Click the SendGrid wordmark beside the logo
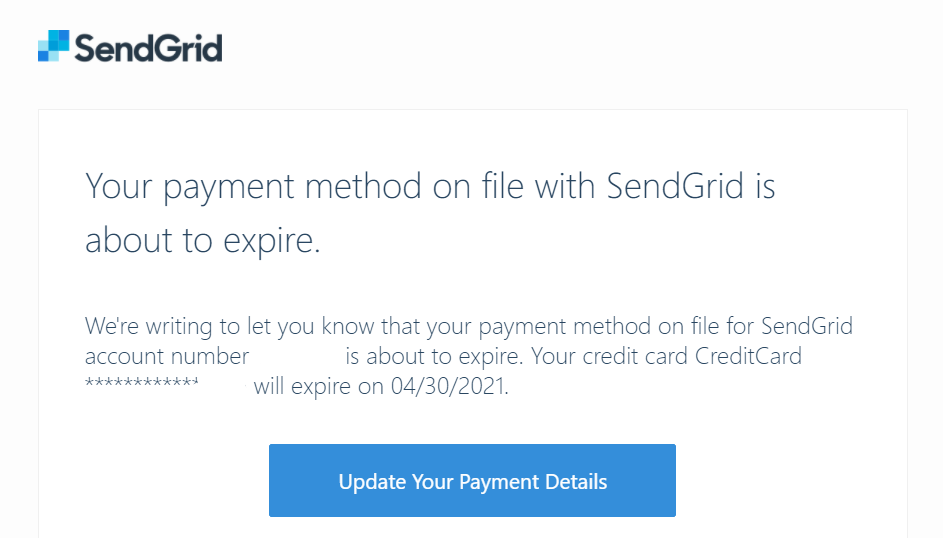This screenshot has width=943, height=538. pos(148,48)
